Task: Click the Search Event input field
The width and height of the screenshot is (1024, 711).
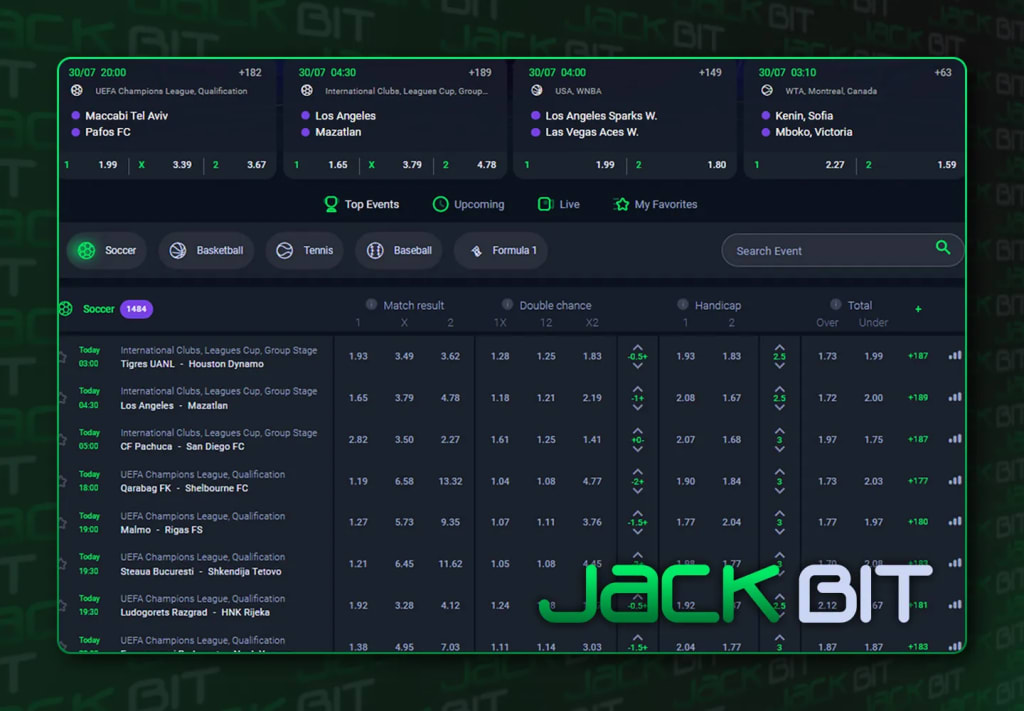Action: tap(842, 251)
